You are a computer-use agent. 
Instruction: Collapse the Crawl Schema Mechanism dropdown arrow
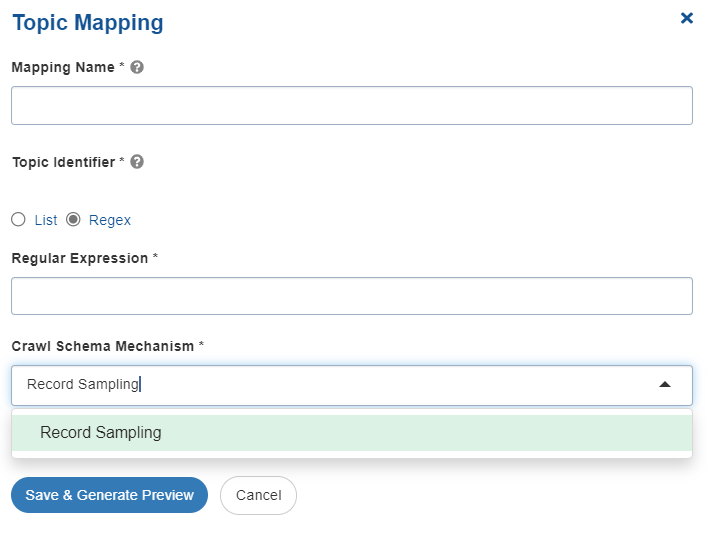(x=665, y=385)
